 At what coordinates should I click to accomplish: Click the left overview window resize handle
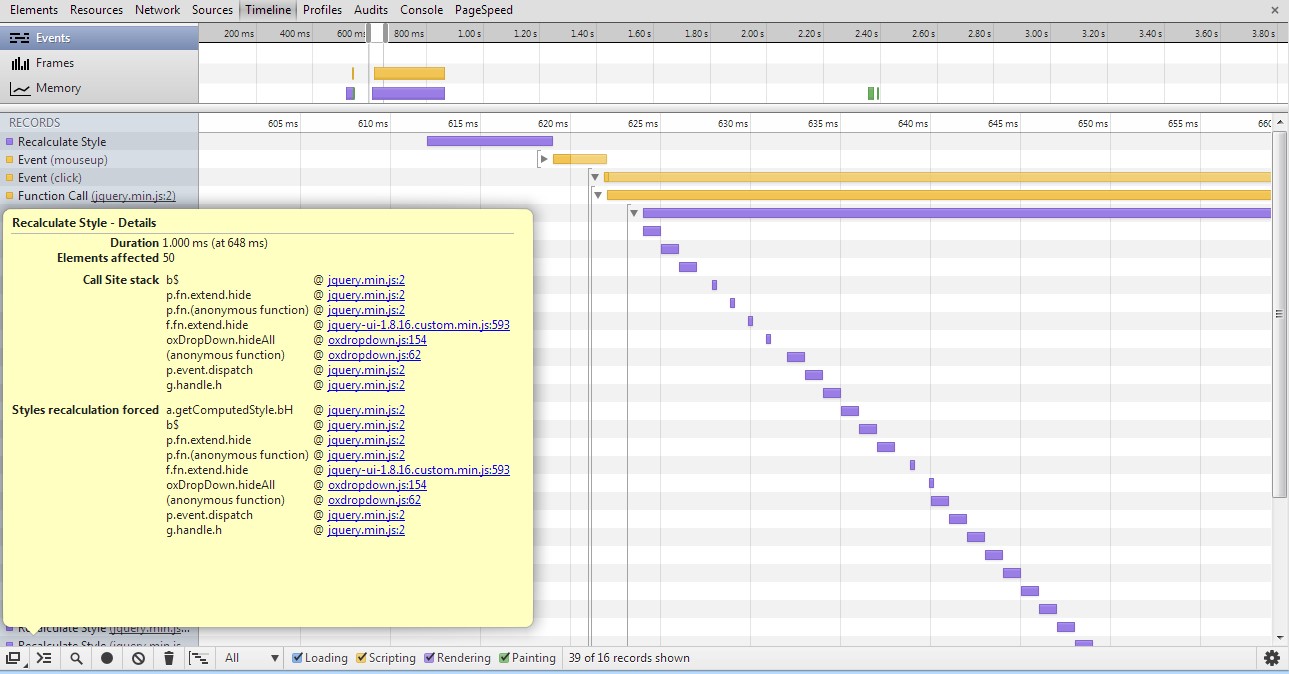click(x=369, y=33)
